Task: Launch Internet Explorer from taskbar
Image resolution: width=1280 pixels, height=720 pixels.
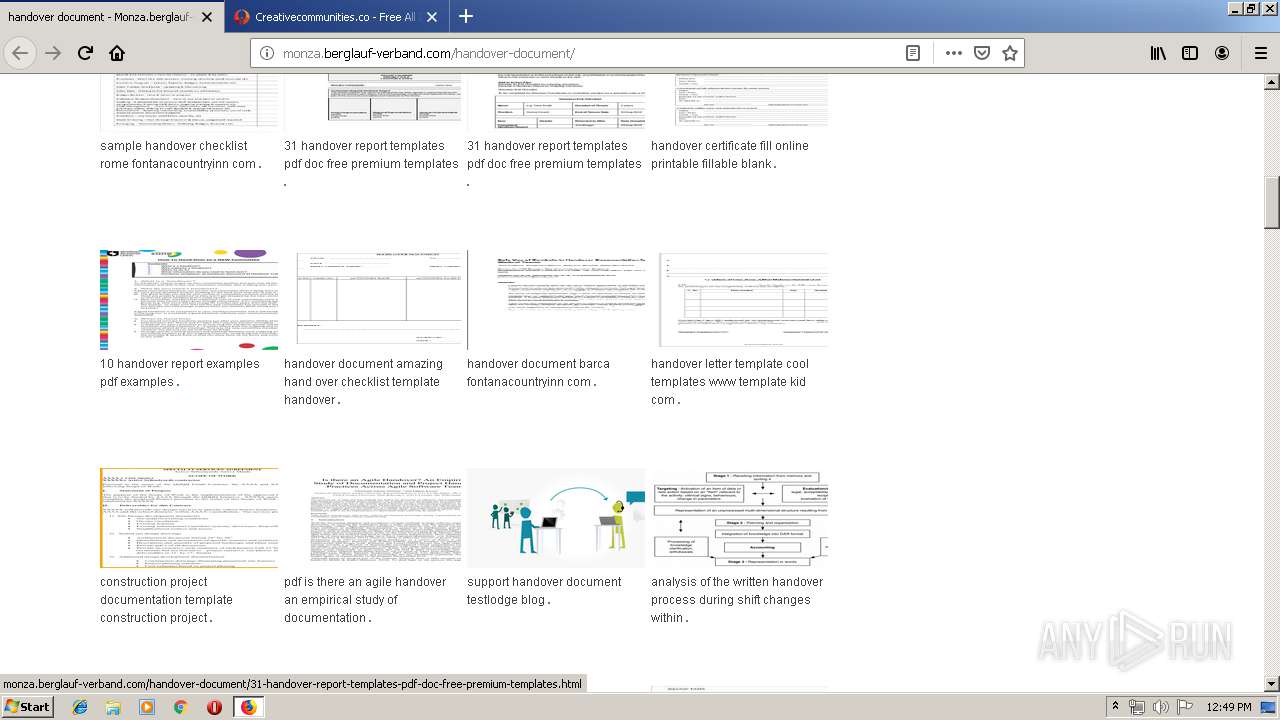Action: pyautogui.click(x=80, y=707)
